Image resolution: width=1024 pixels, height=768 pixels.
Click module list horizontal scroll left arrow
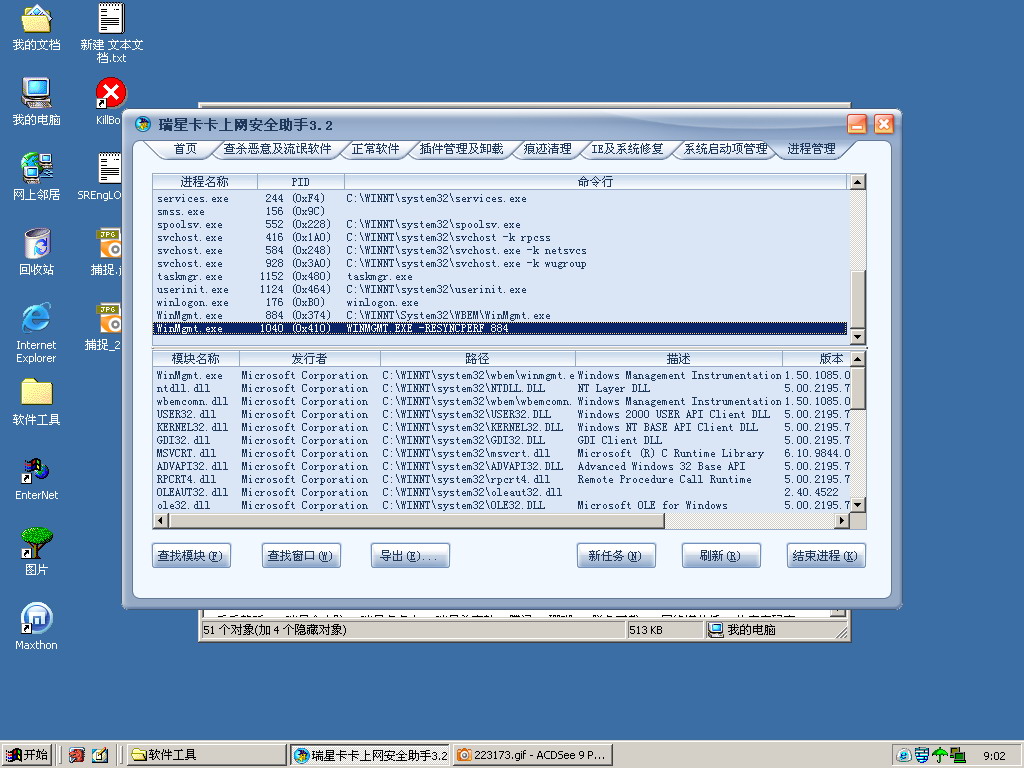point(161,520)
